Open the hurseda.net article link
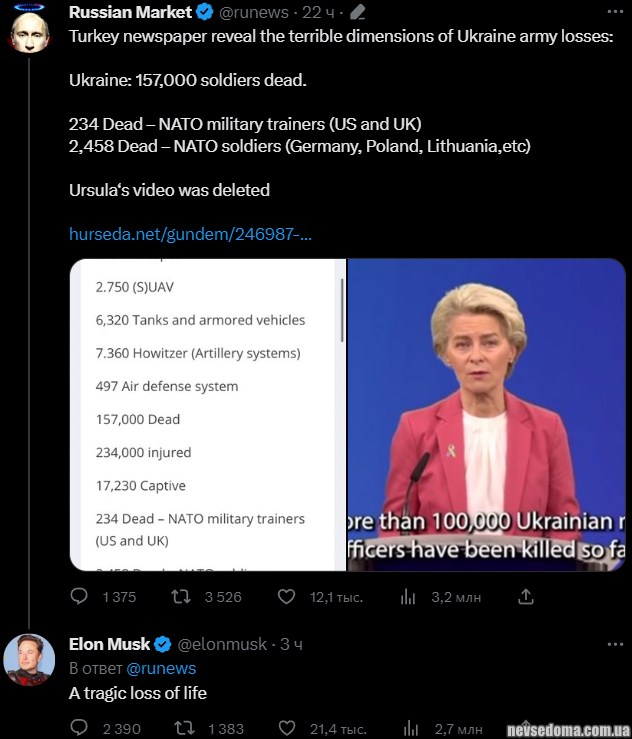Image resolution: width=632 pixels, height=739 pixels. click(x=190, y=234)
